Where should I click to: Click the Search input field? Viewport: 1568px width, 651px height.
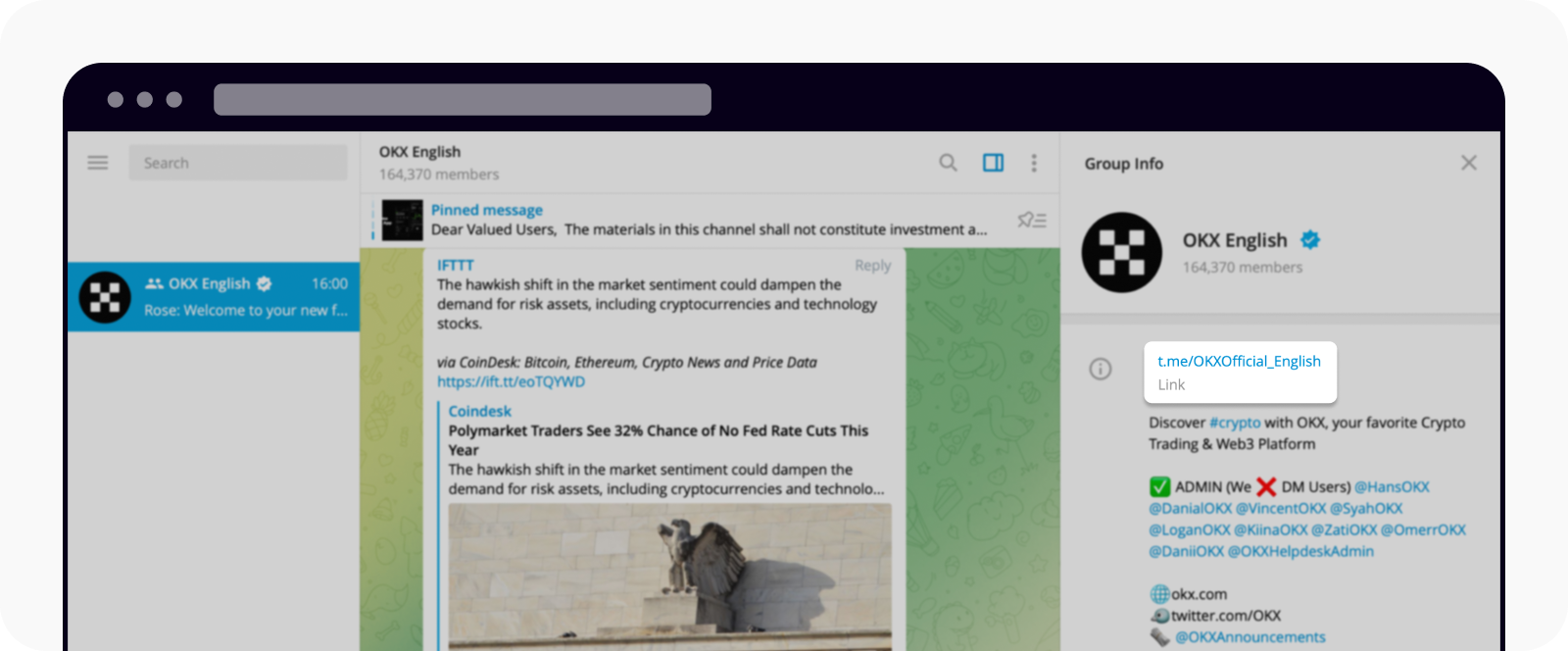[x=238, y=163]
